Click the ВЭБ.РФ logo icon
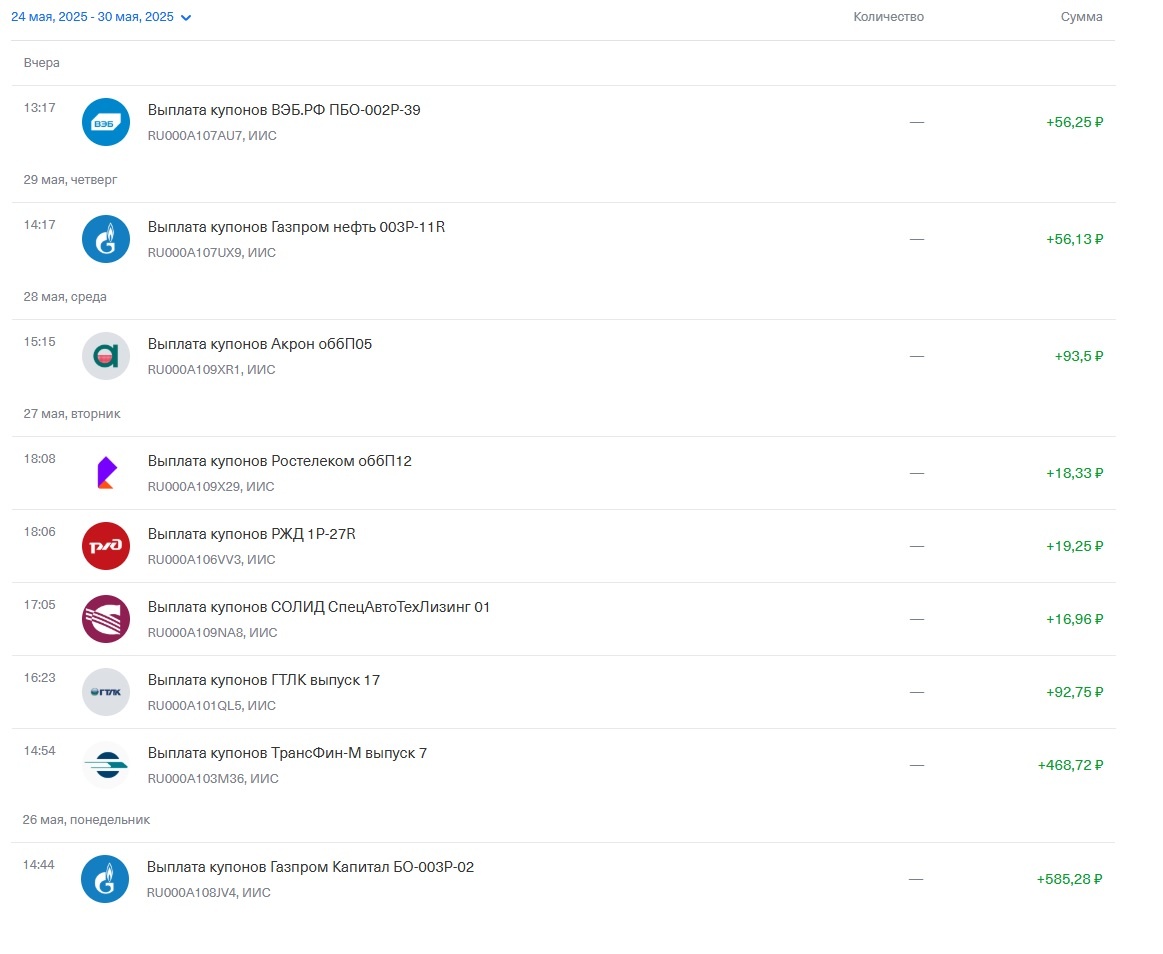Viewport: 1163px width, 954px height. (x=105, y=122)
